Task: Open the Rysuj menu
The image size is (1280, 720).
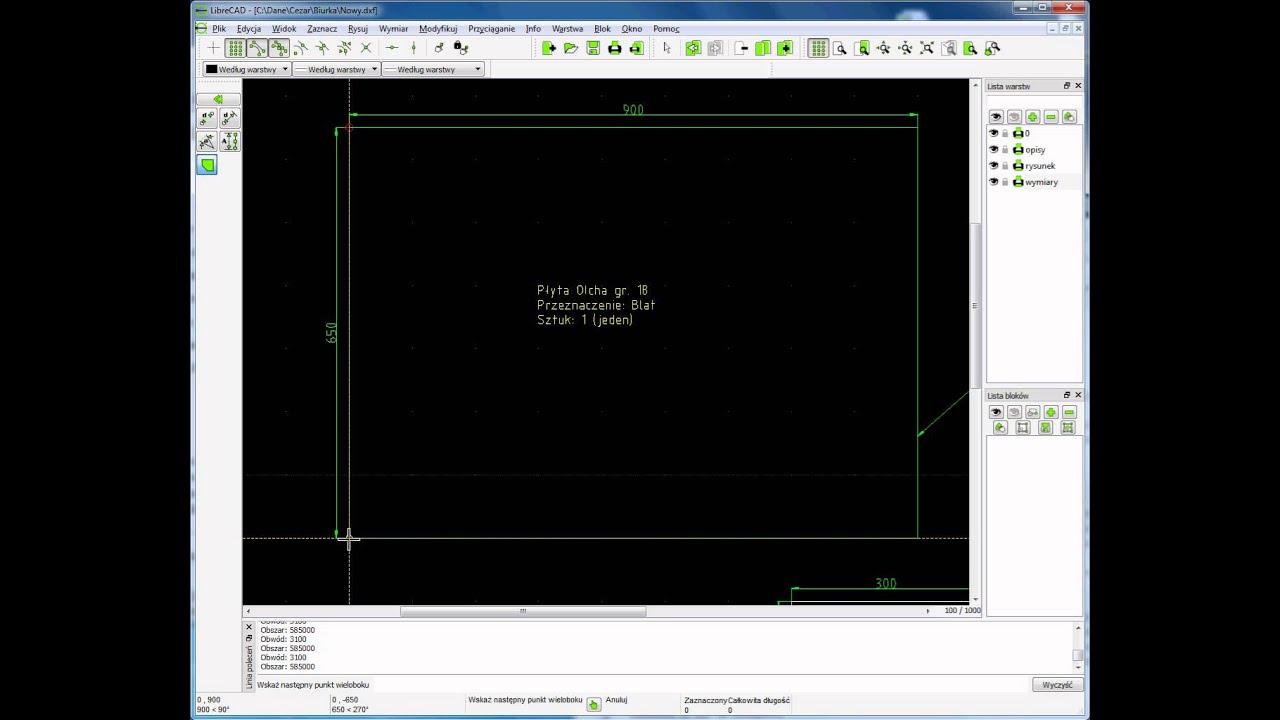Action: click(357, 29)
